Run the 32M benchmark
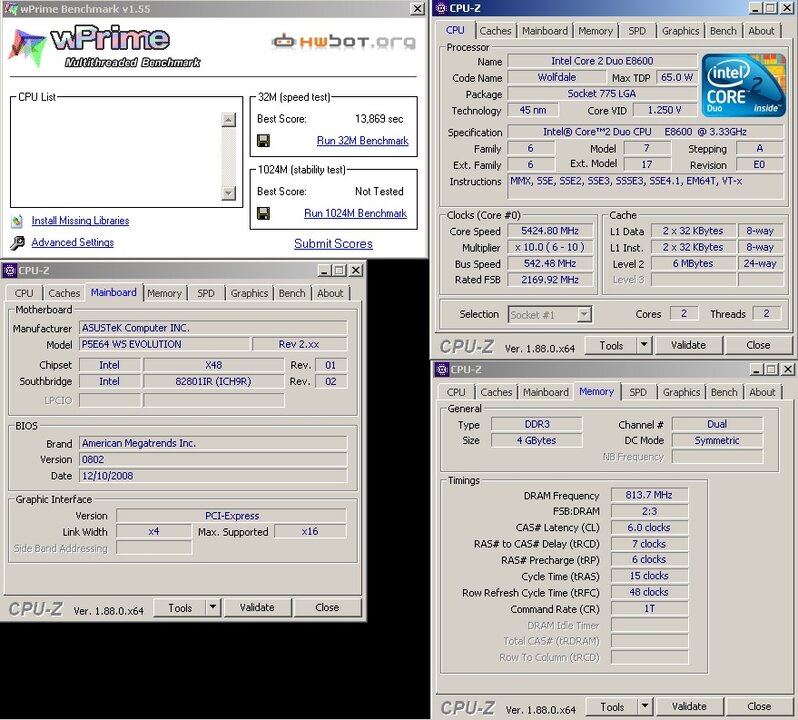 pyautogui.click(x=362, y=140)
